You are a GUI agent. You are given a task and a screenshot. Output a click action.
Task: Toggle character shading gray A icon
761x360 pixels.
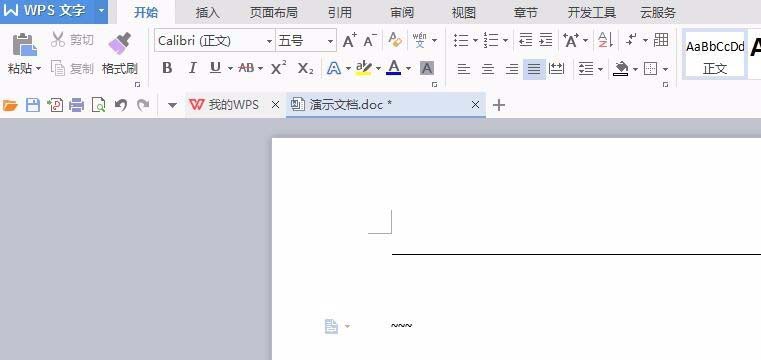427,68
